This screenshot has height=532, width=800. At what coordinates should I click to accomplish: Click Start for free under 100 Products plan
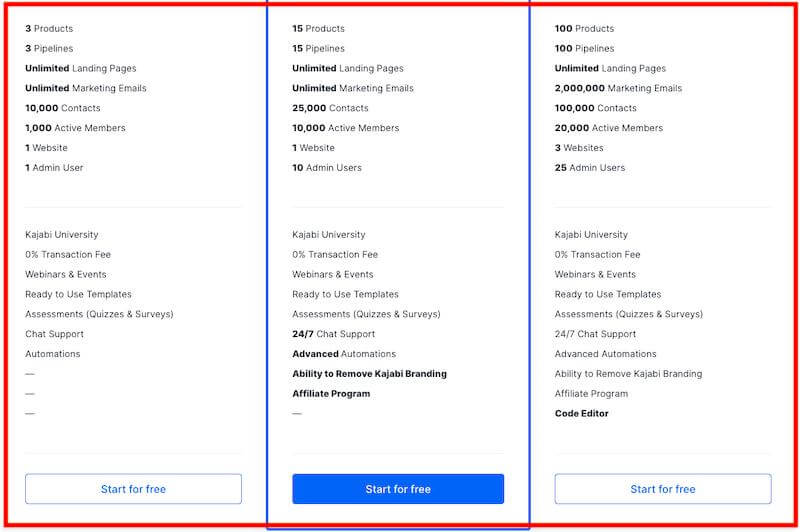pos(663,489)
